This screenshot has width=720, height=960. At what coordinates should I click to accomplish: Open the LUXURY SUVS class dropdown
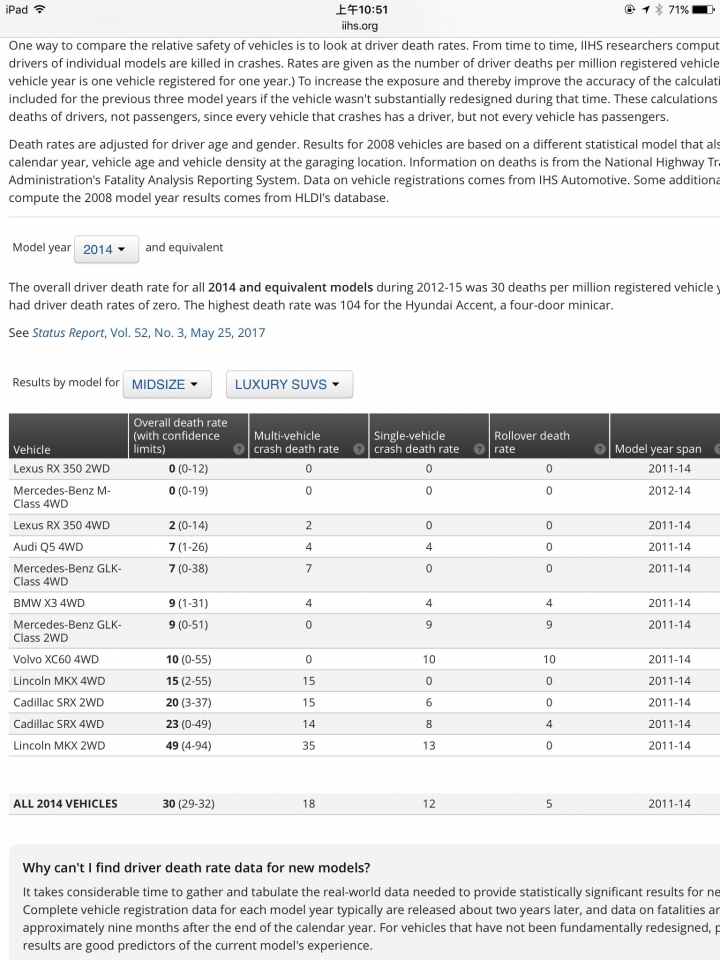click(289, 384)
